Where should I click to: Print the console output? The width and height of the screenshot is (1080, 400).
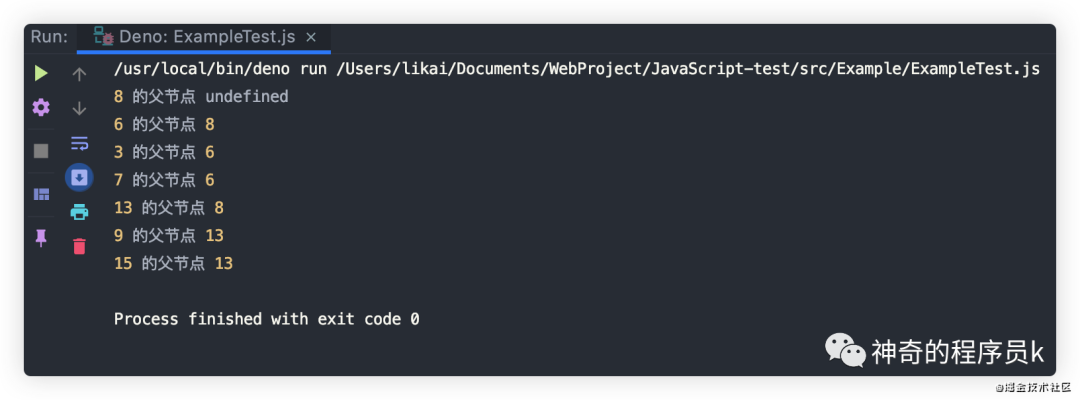(79, 211)
